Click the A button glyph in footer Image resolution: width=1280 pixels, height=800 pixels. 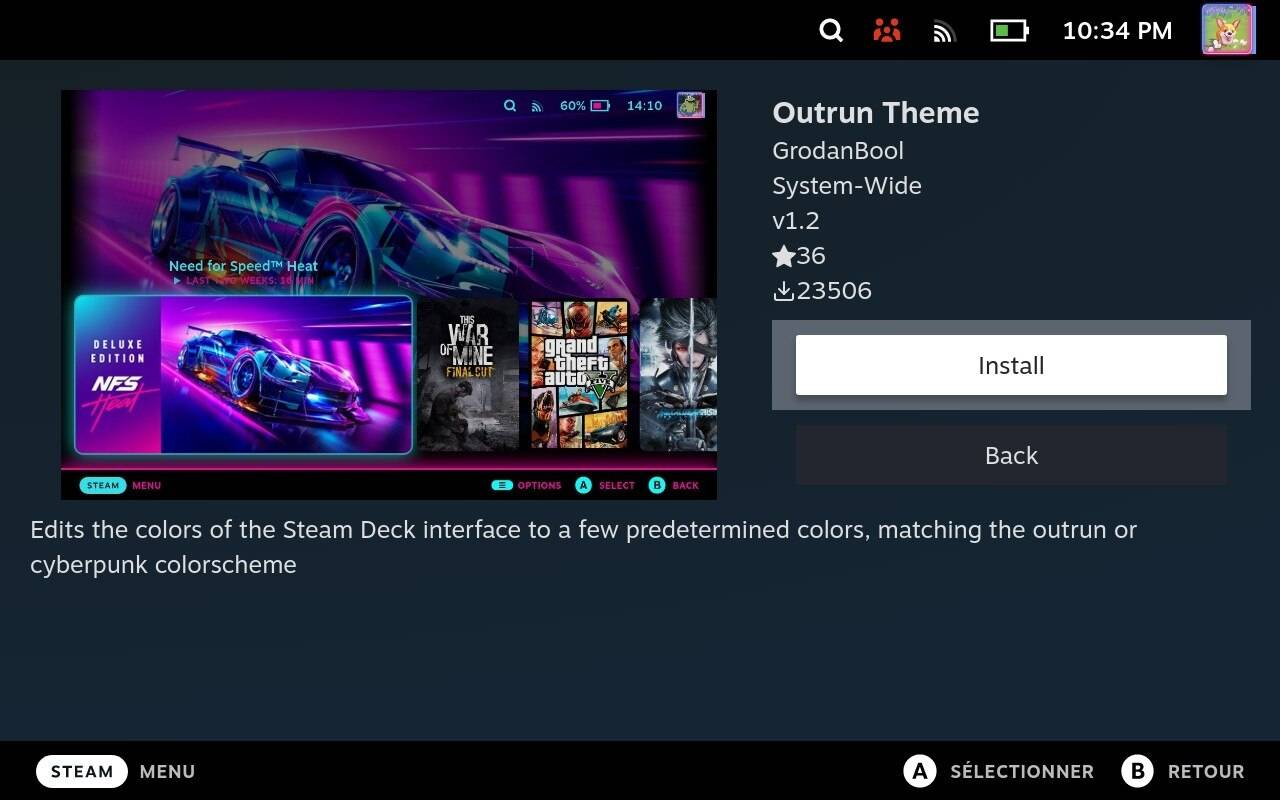[920, 771]
